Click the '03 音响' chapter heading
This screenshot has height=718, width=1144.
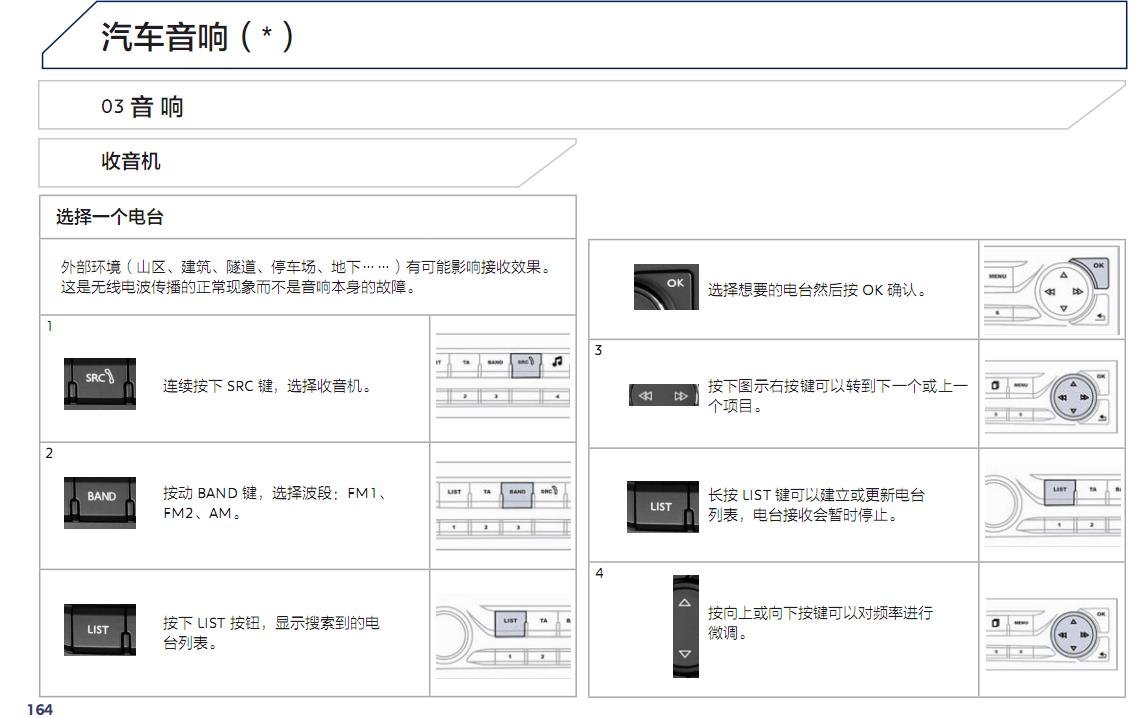tap(142, 107)
